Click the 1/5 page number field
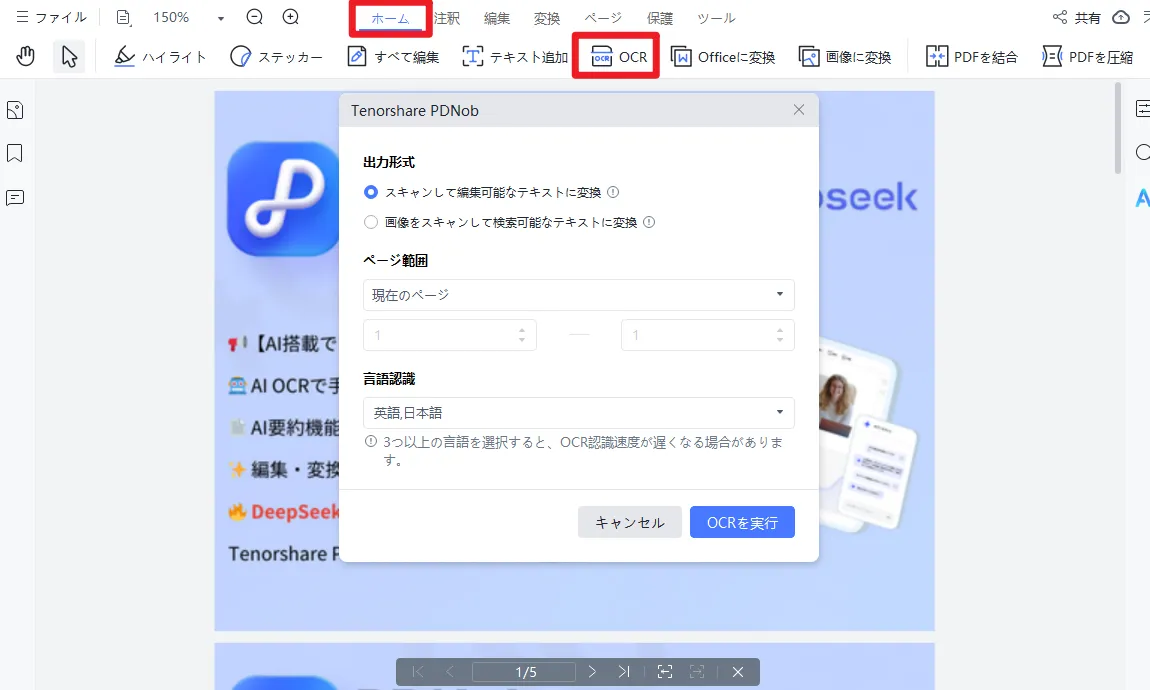Screen dimensions: 1150x690 [x=524, y=672]
